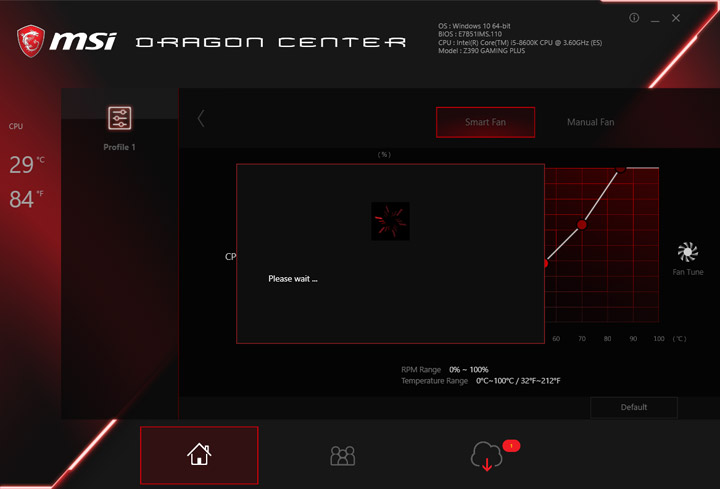Click the Profile 1 label
Viewport: 720px width, 489px height.
(119, 147)
